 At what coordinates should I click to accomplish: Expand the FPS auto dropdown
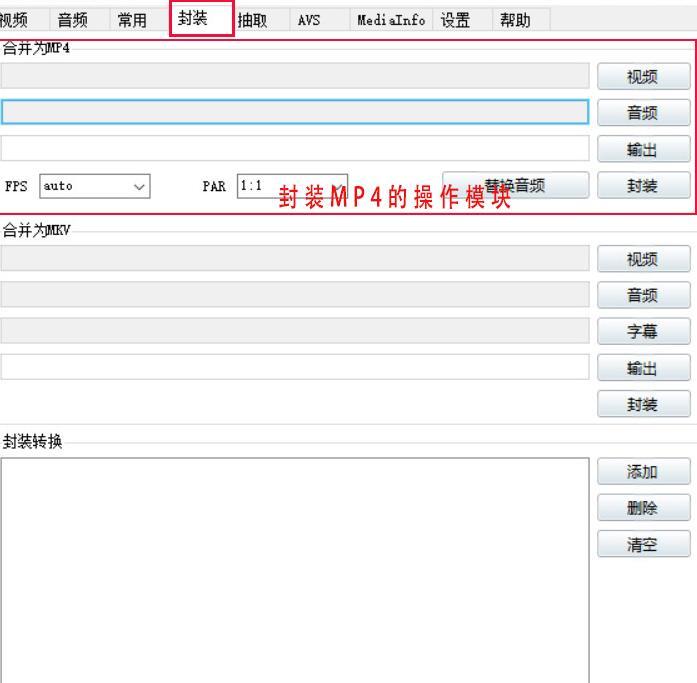(95, 186)
